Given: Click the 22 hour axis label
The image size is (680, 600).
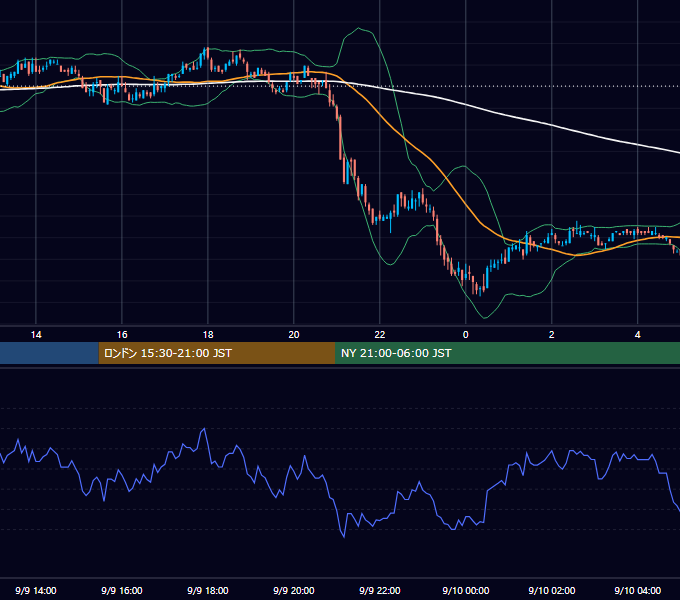Looking at the screenshot, I should [x=379, y=335].
